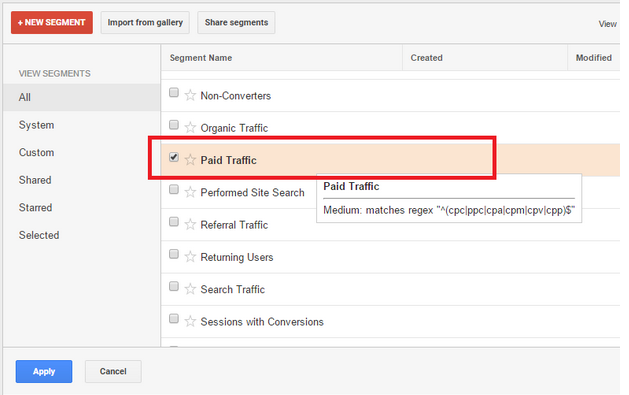This screenshot has width=629, height=395.
Task: Apply the selected segments
Action: [44, 371]
